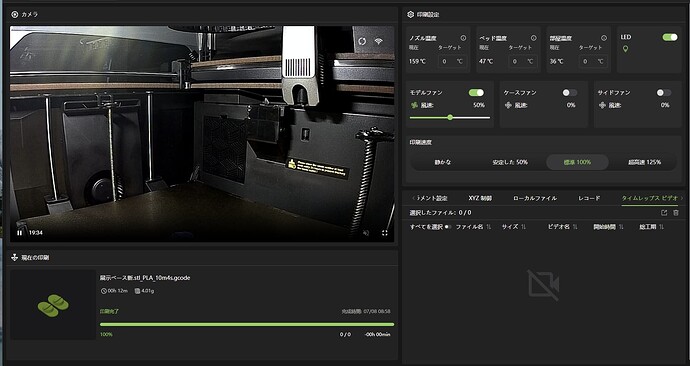Screen dimensions: 690x366
Task: Select 安定した 50% print speed
Action: (x=510, y=162)
